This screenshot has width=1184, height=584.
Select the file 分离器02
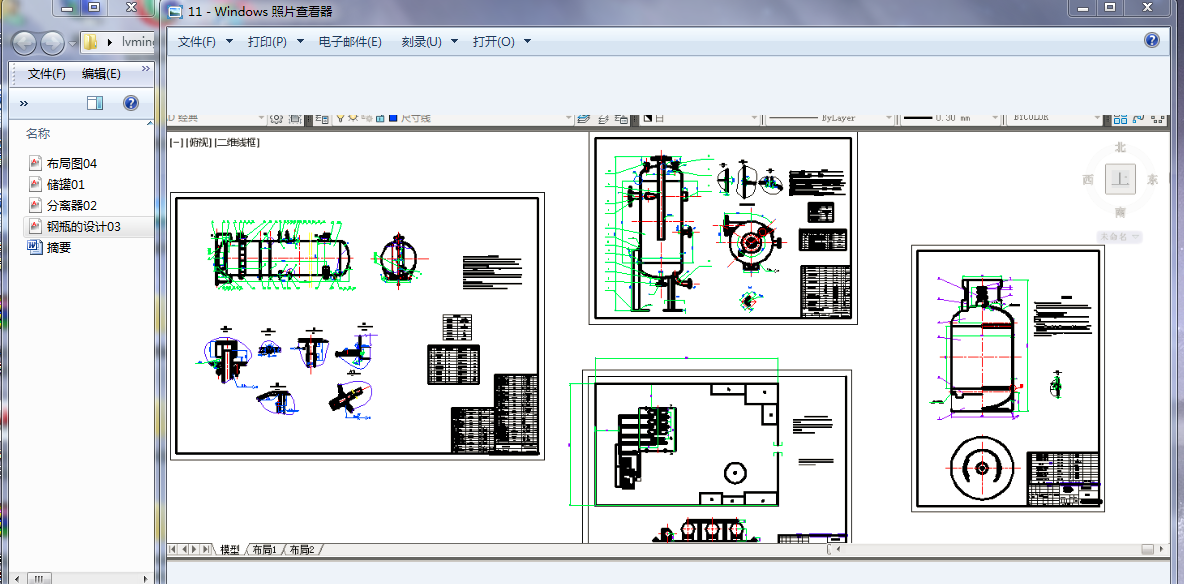point(72,205)
